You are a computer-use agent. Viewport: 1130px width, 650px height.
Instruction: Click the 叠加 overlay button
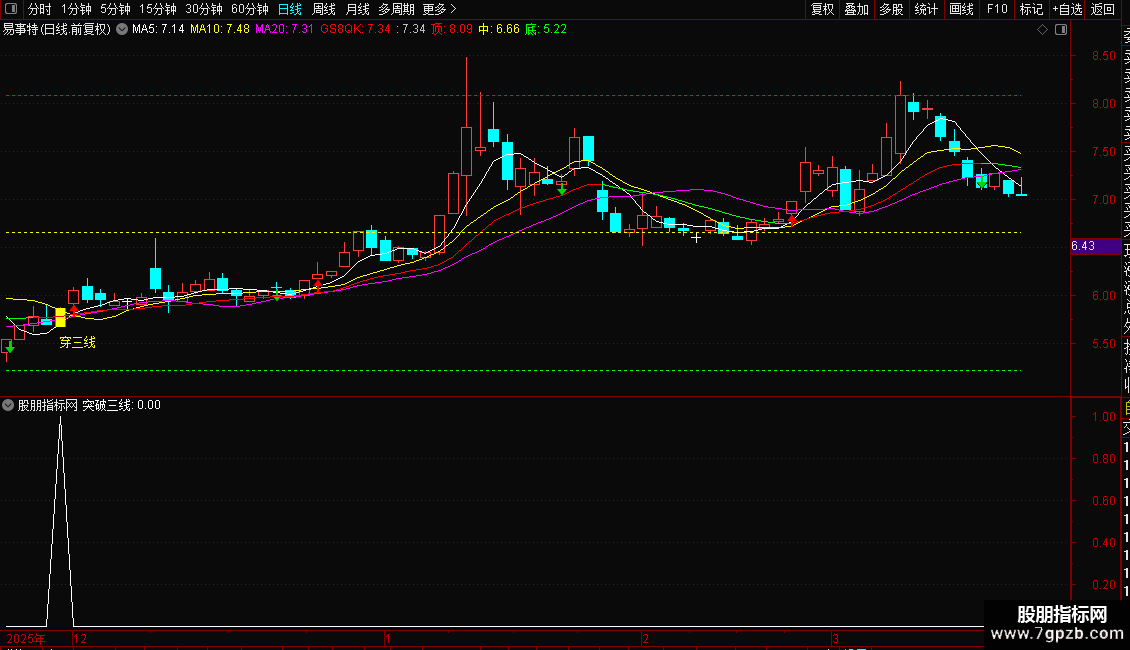857,9
